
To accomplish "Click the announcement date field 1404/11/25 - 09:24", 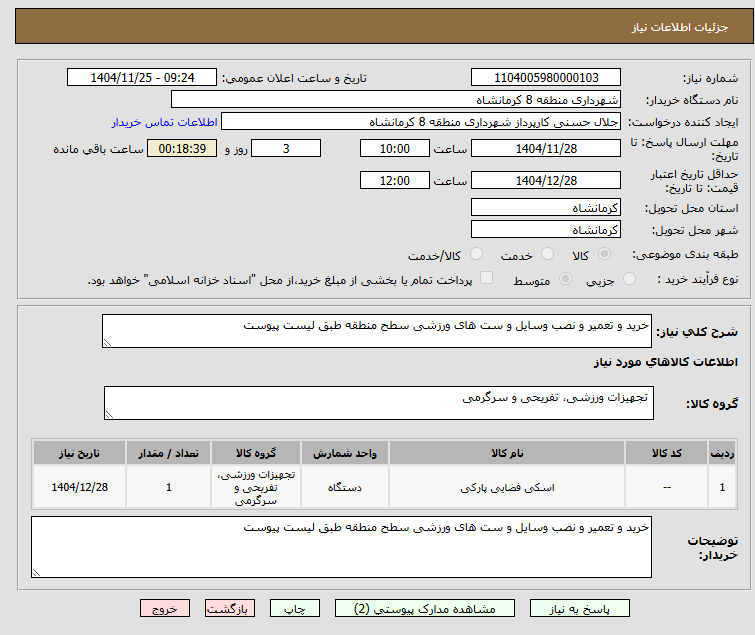I will click(x=142, y=78).
